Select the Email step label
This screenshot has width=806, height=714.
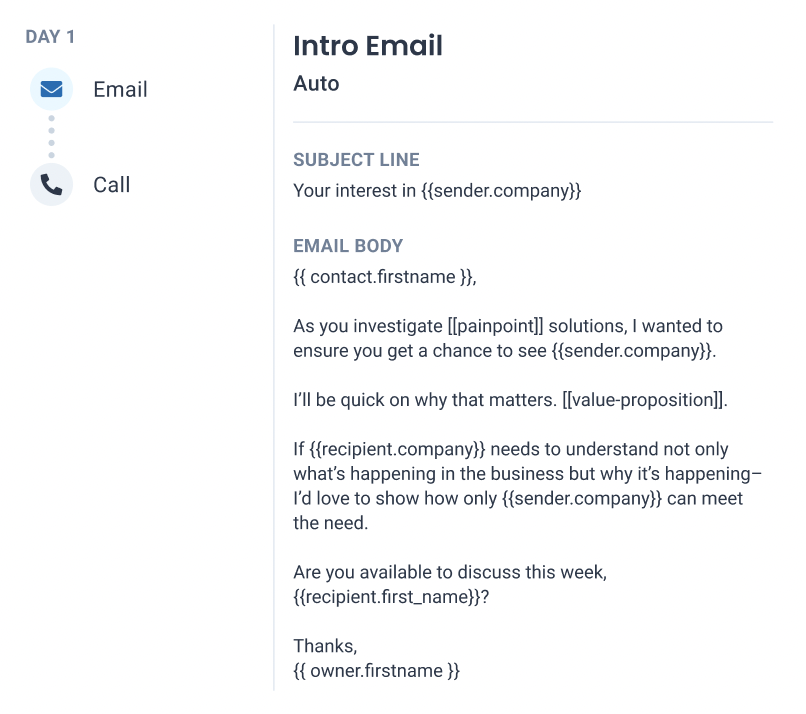120,89
